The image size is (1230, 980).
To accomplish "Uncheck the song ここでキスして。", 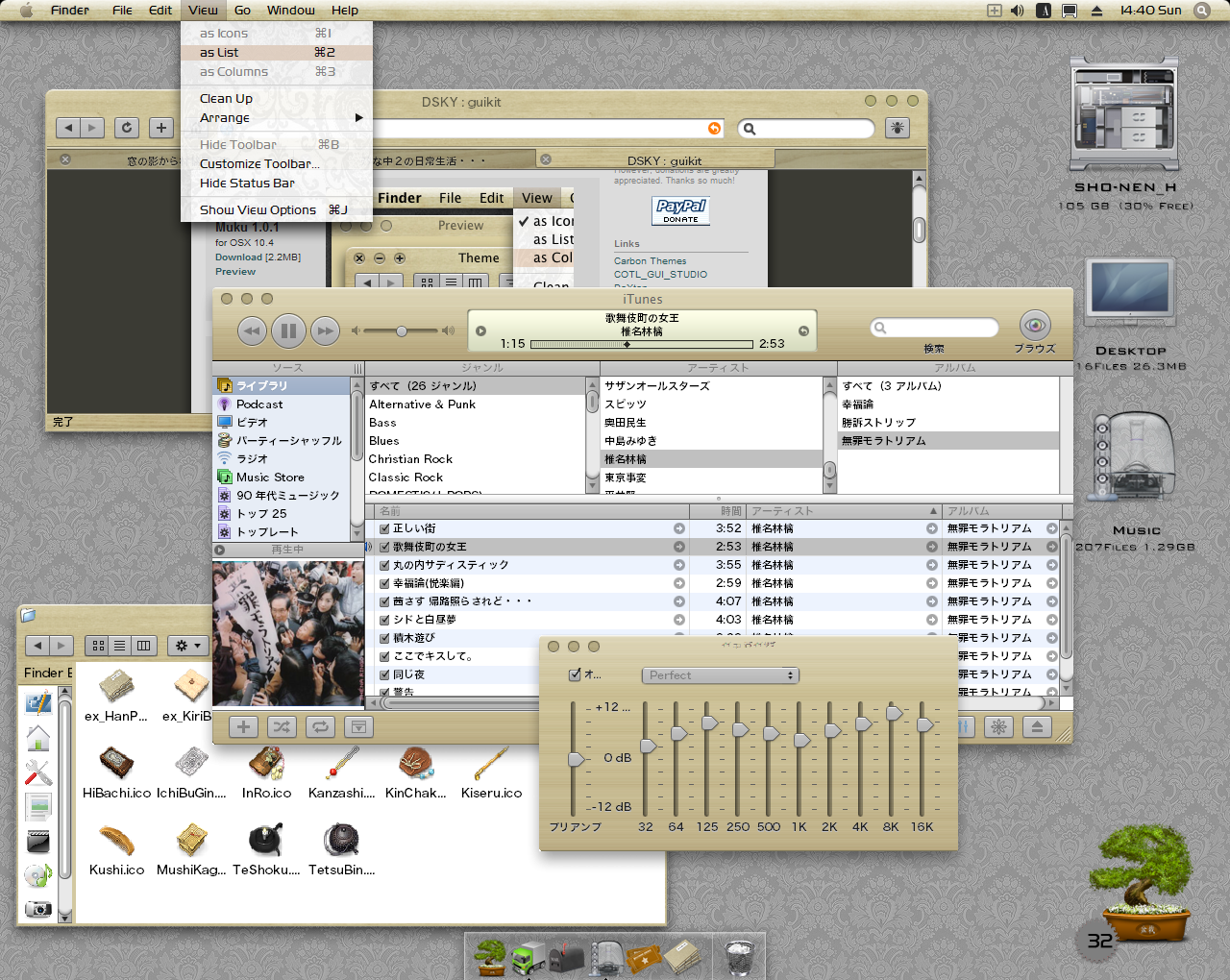I will pyautogui.click(x=384, y=656).
